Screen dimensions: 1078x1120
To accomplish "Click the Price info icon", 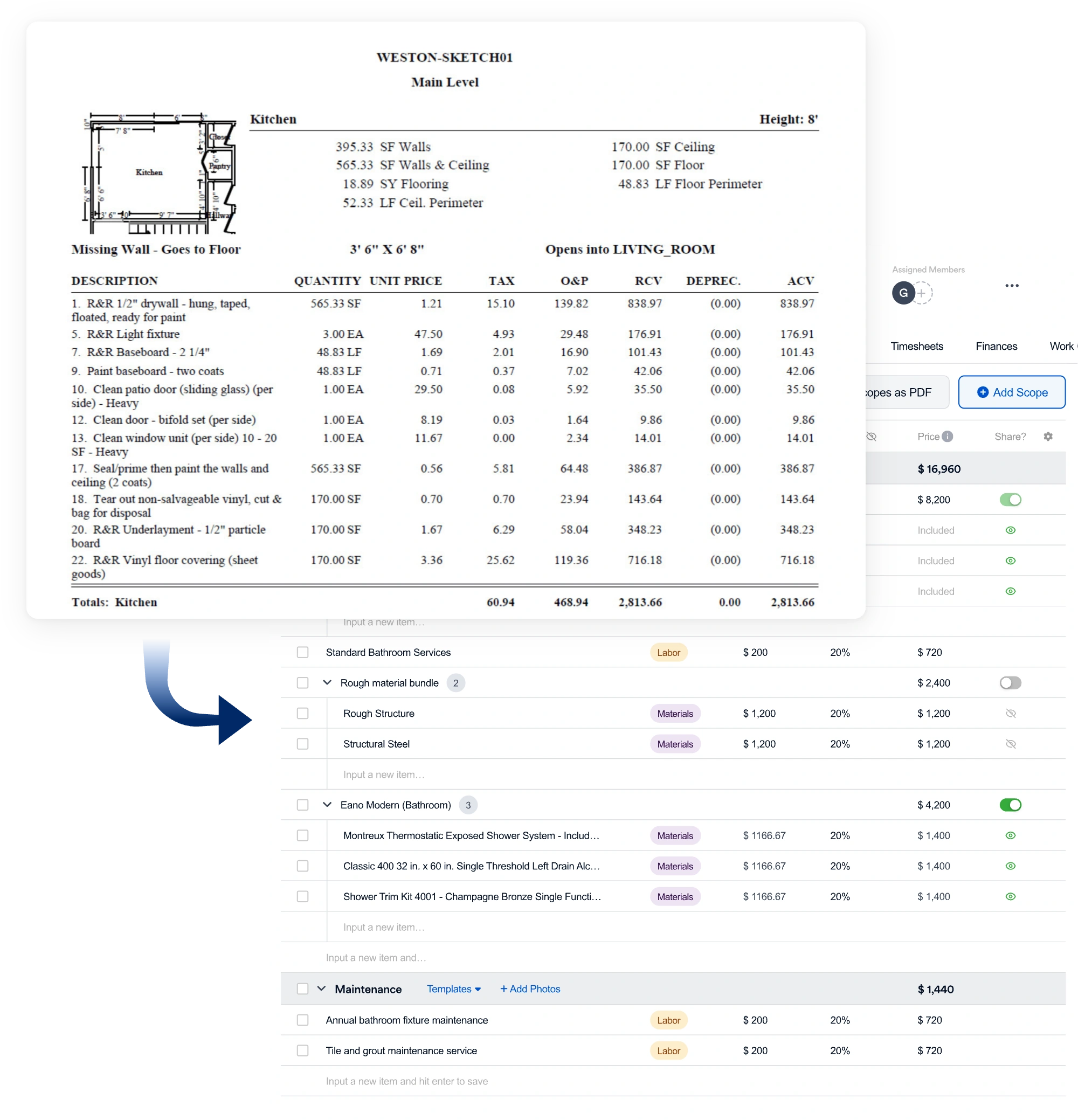I will [x=948, y=437].
